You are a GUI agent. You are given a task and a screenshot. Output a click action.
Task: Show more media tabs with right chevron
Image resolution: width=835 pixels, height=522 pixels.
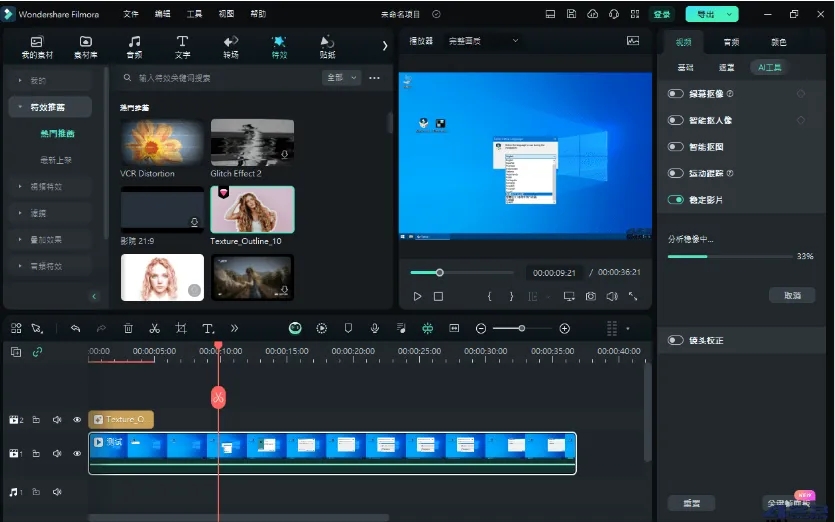click(x=384, y=46)
